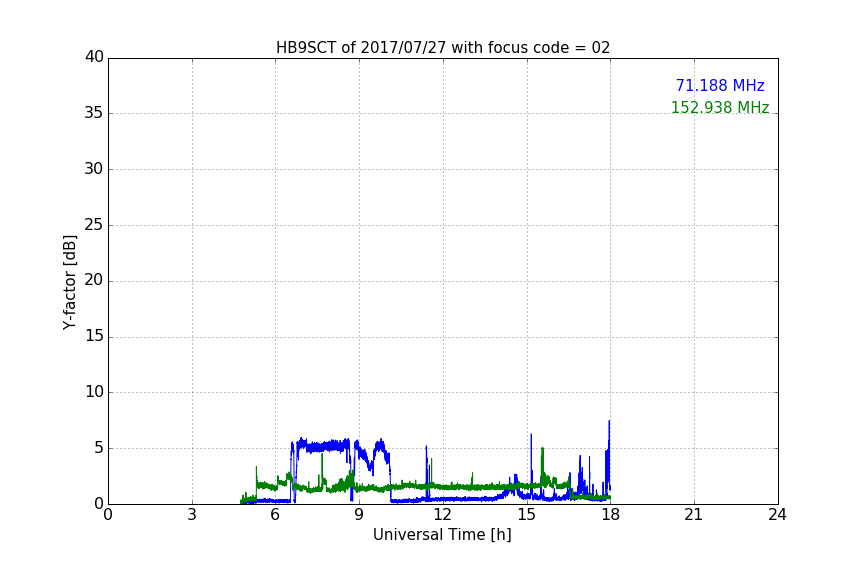Click the y-axis tick label "10"
The image size is (864, 576).
pyautogui.click(x=94, y=392)
